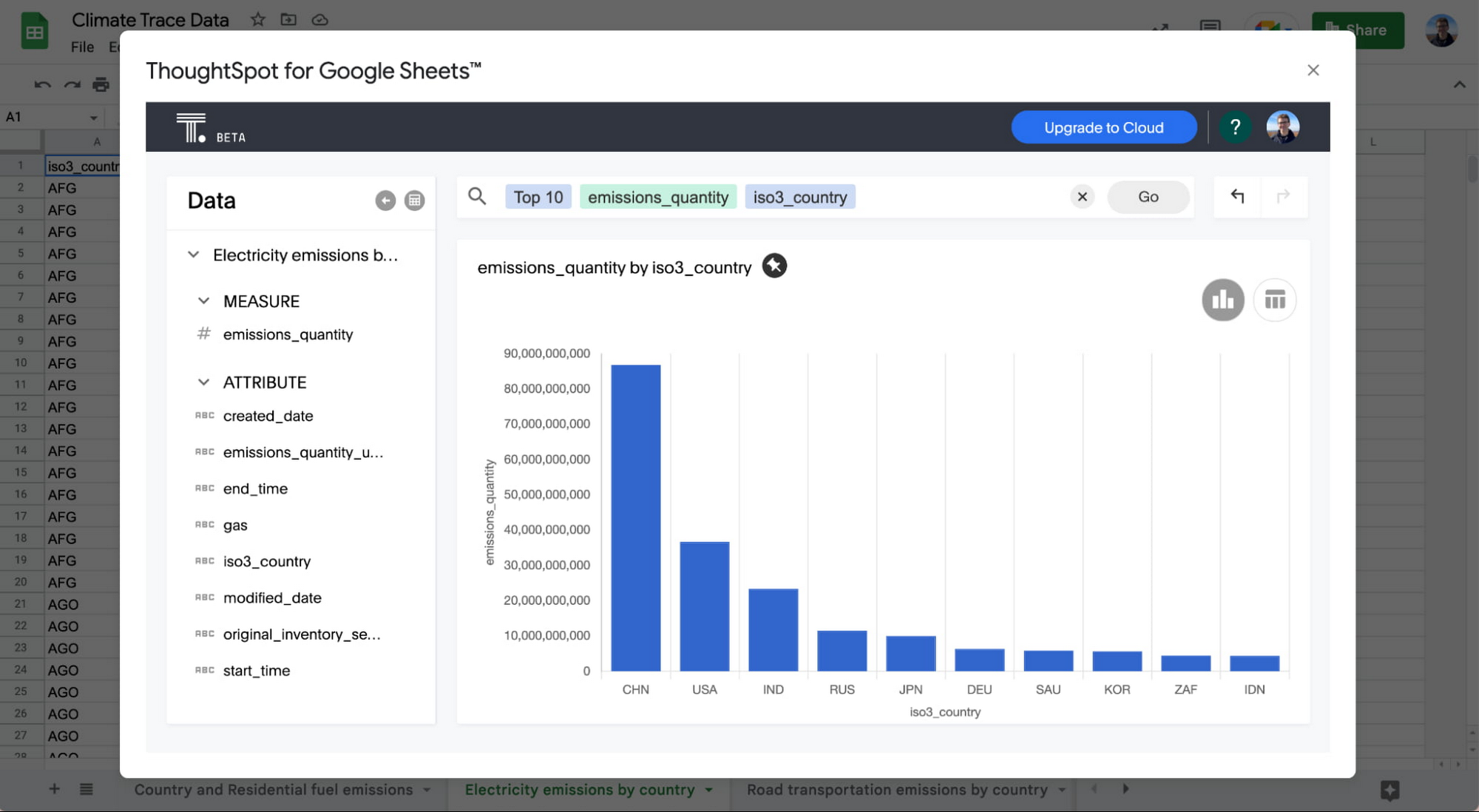
Task: Open Electricity emissions tab dropdown arrow
Action: pyautogui.click(x=709, y=790)
